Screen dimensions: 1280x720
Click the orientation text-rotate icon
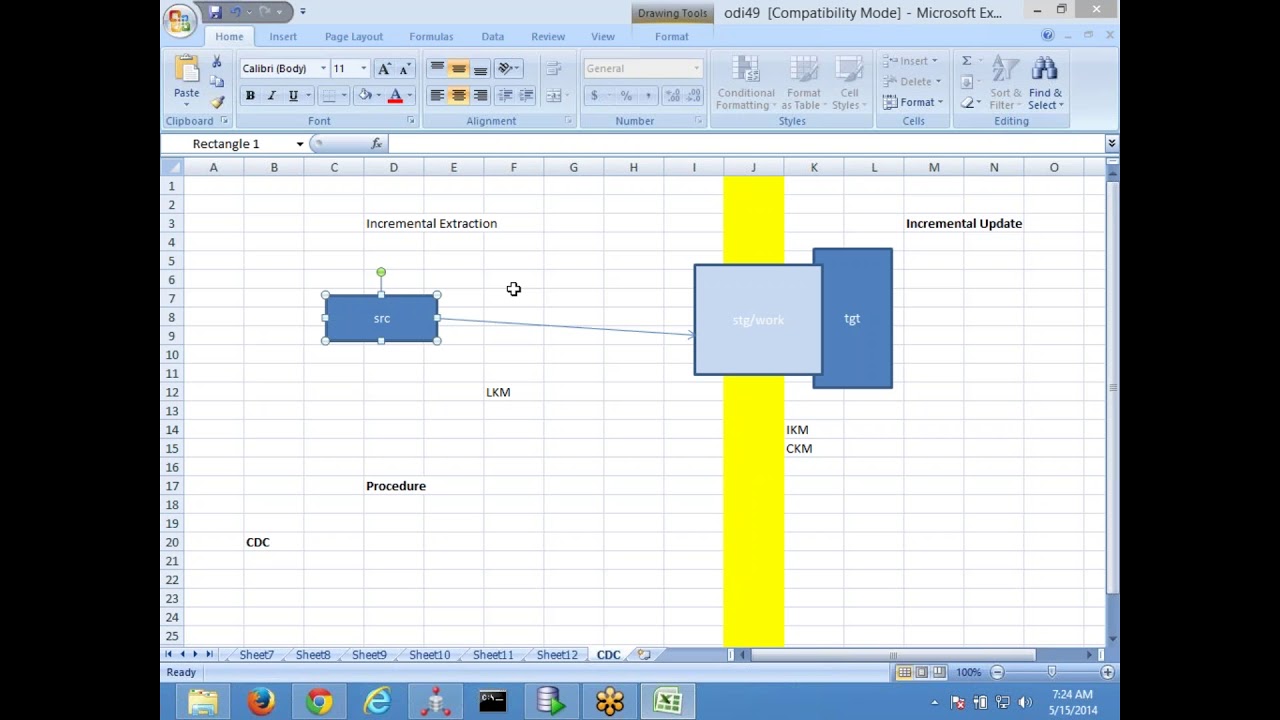[505, 68]
